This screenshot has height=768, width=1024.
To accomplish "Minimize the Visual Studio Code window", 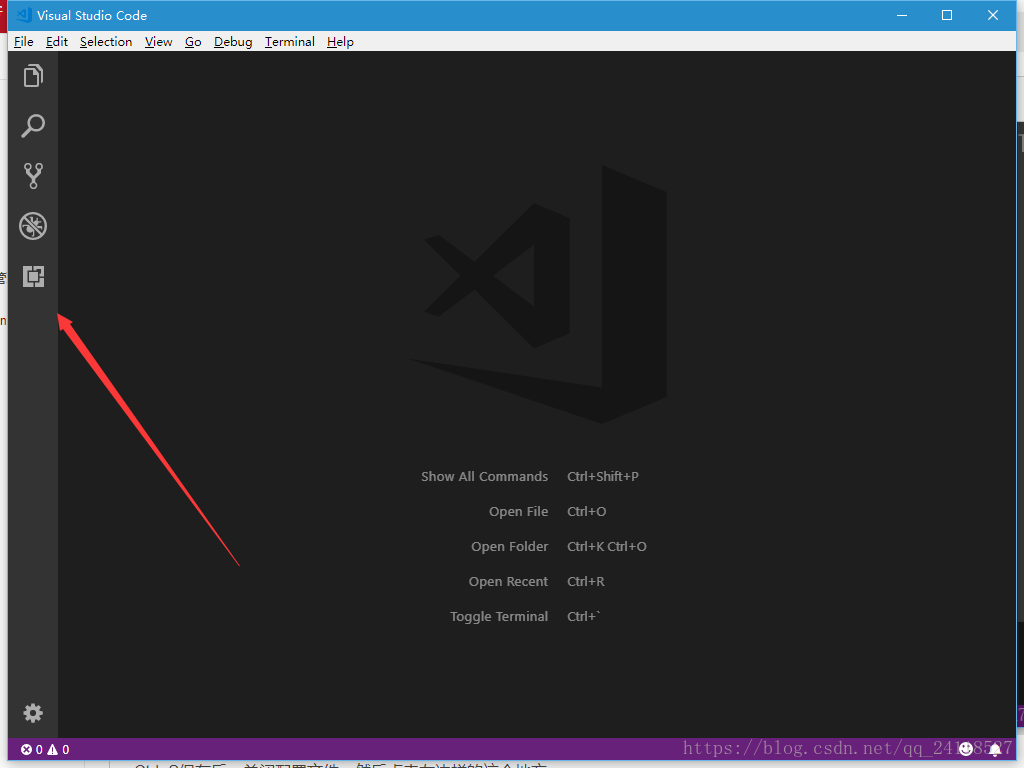I will 902,15.
